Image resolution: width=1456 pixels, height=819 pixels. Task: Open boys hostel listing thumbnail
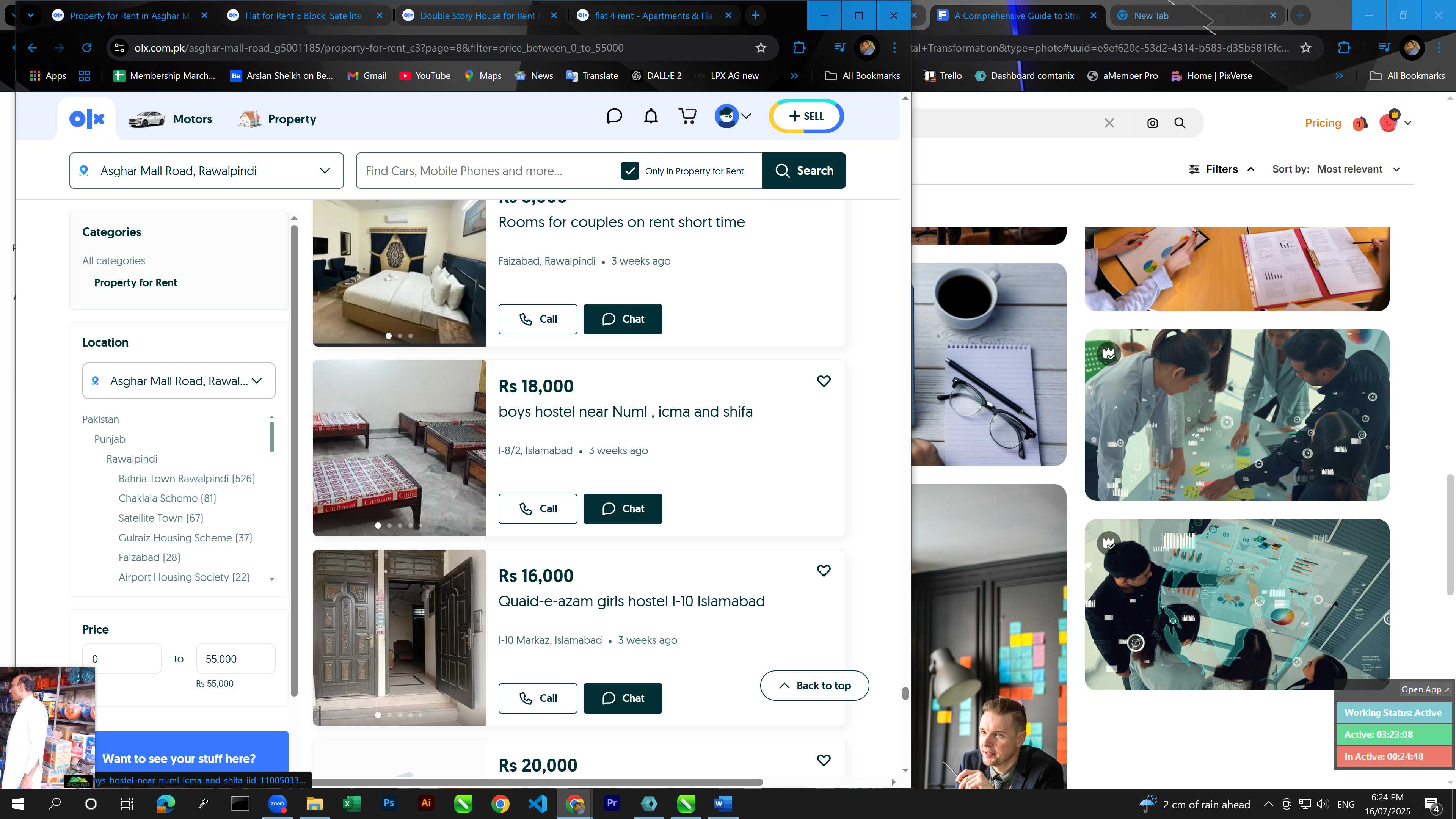pyautogui.click(x=399, y=448)
